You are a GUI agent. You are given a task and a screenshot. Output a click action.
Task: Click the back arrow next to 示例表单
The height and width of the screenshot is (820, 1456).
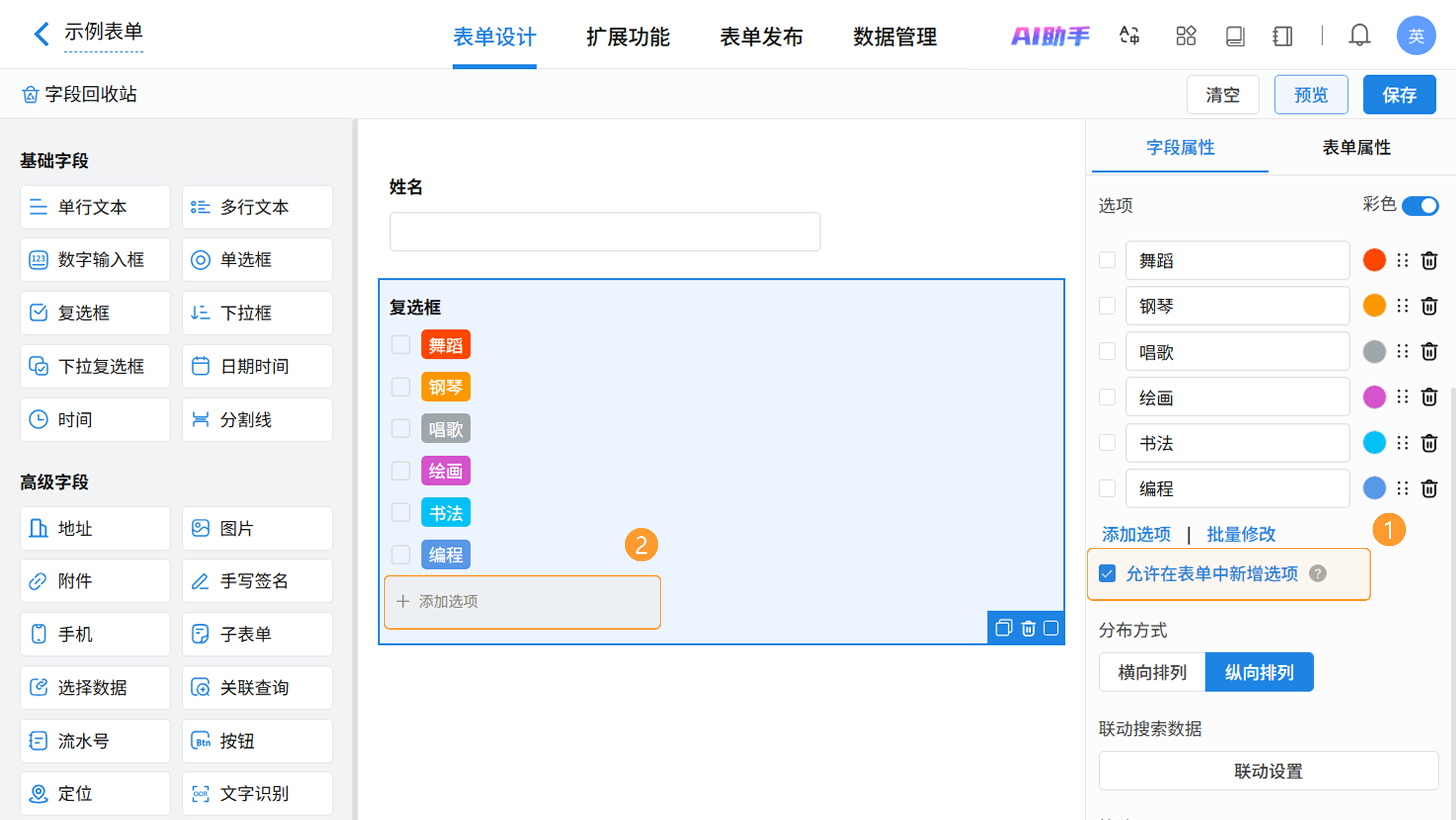[41, 34]
